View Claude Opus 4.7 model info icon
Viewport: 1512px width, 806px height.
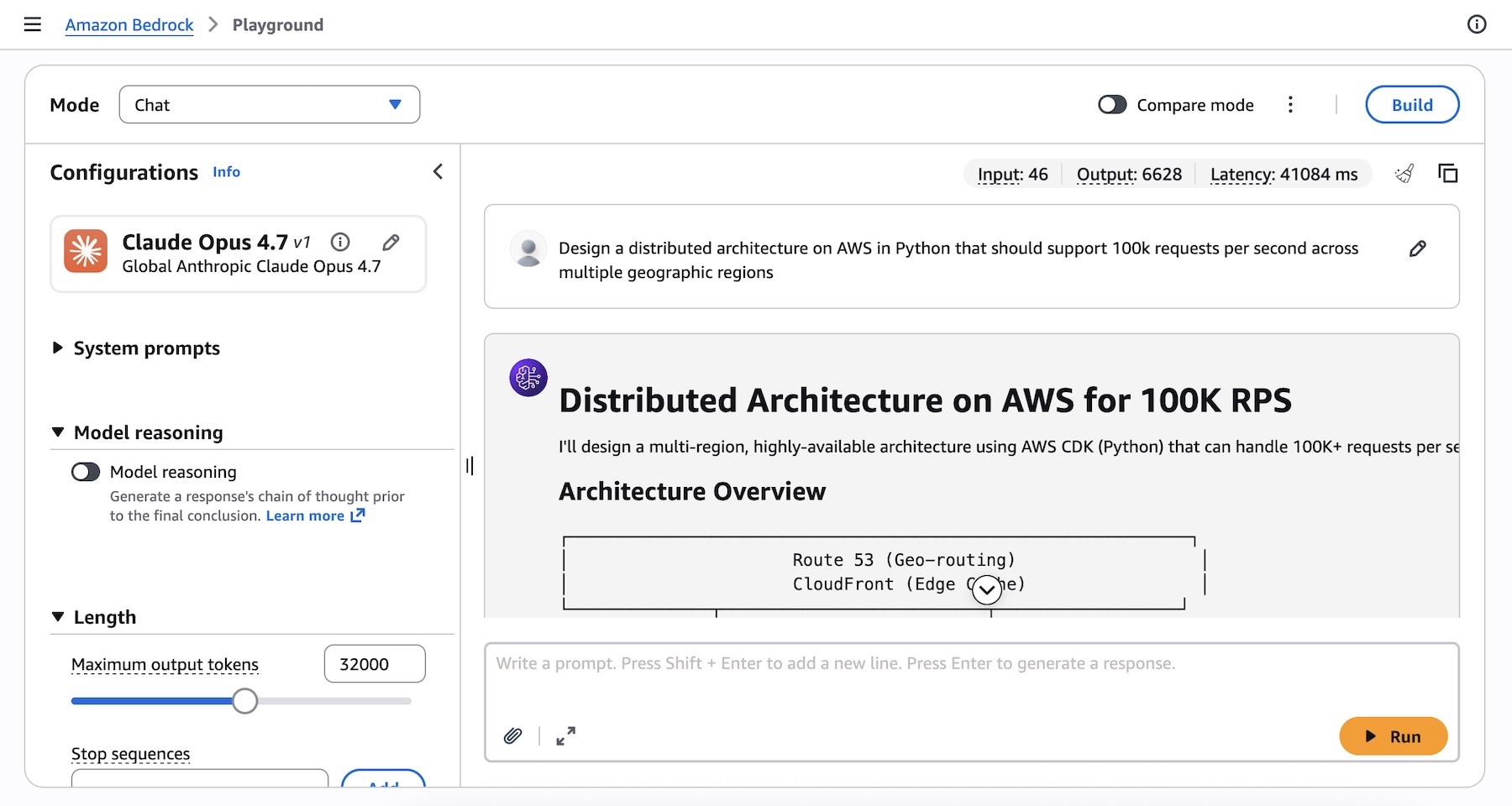tap(340, 242)
